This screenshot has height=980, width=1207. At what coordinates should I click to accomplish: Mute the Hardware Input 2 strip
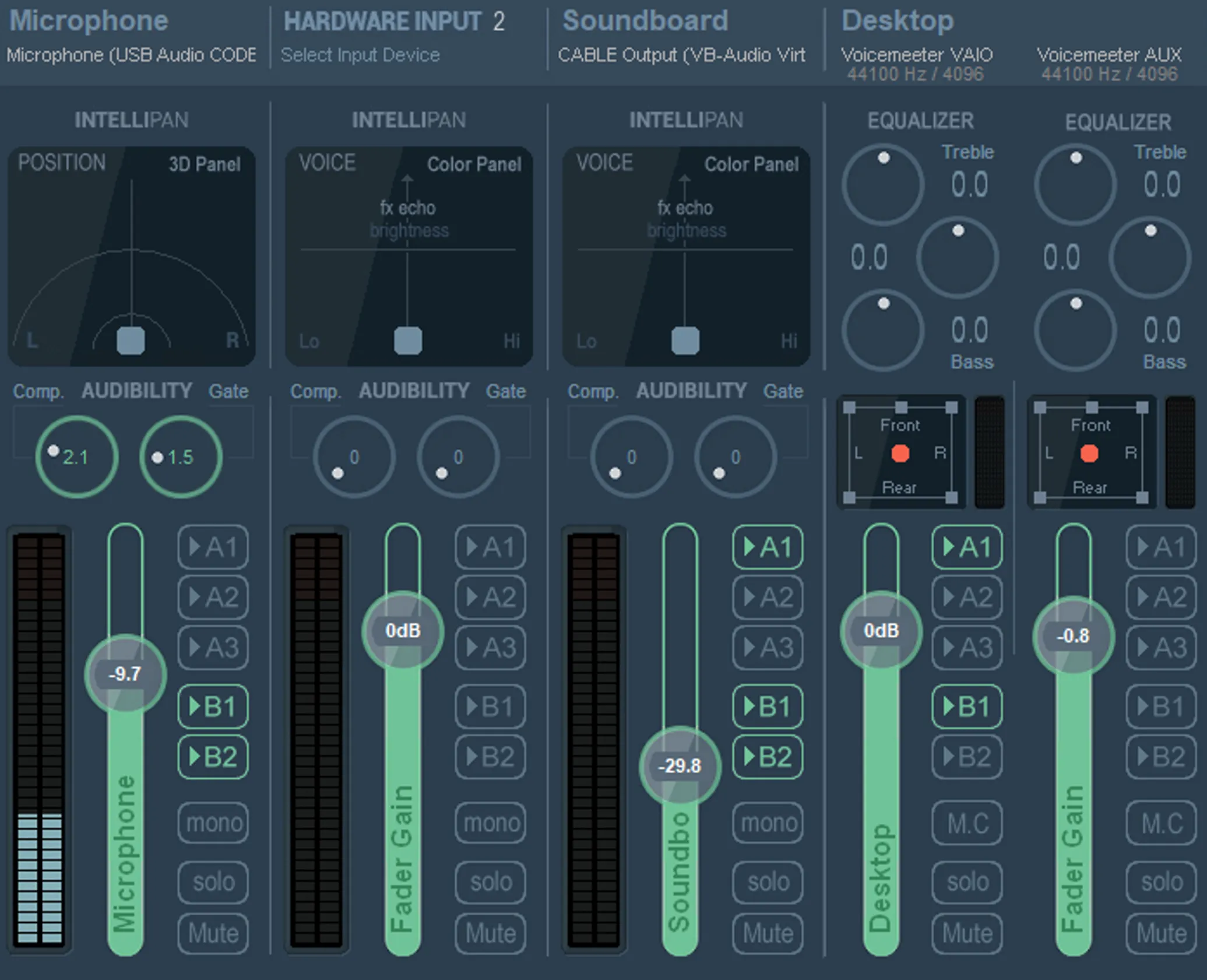(x=491, y=933)
